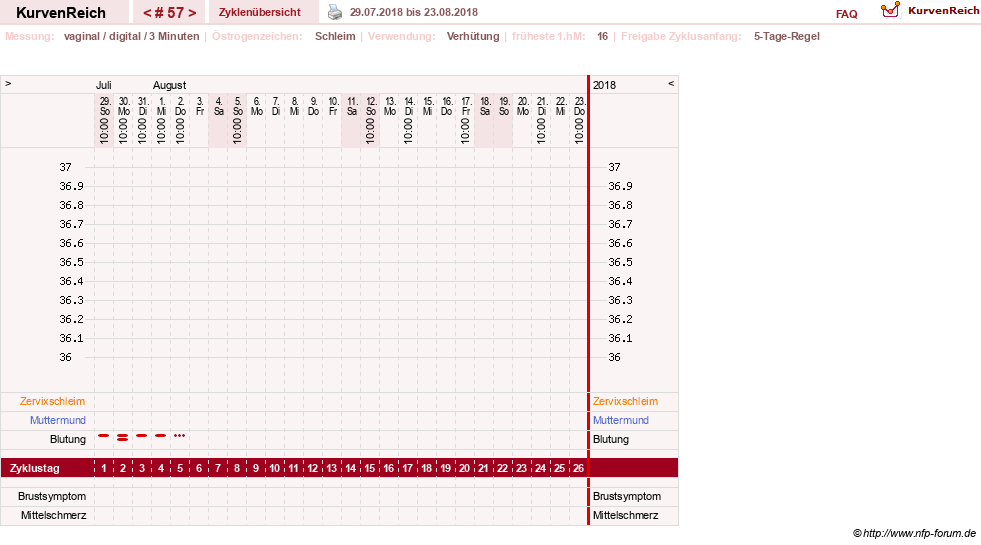Click the double bleeding mark on cycle day 2
This screenshot has height=545, width=981.
[123, 437]
